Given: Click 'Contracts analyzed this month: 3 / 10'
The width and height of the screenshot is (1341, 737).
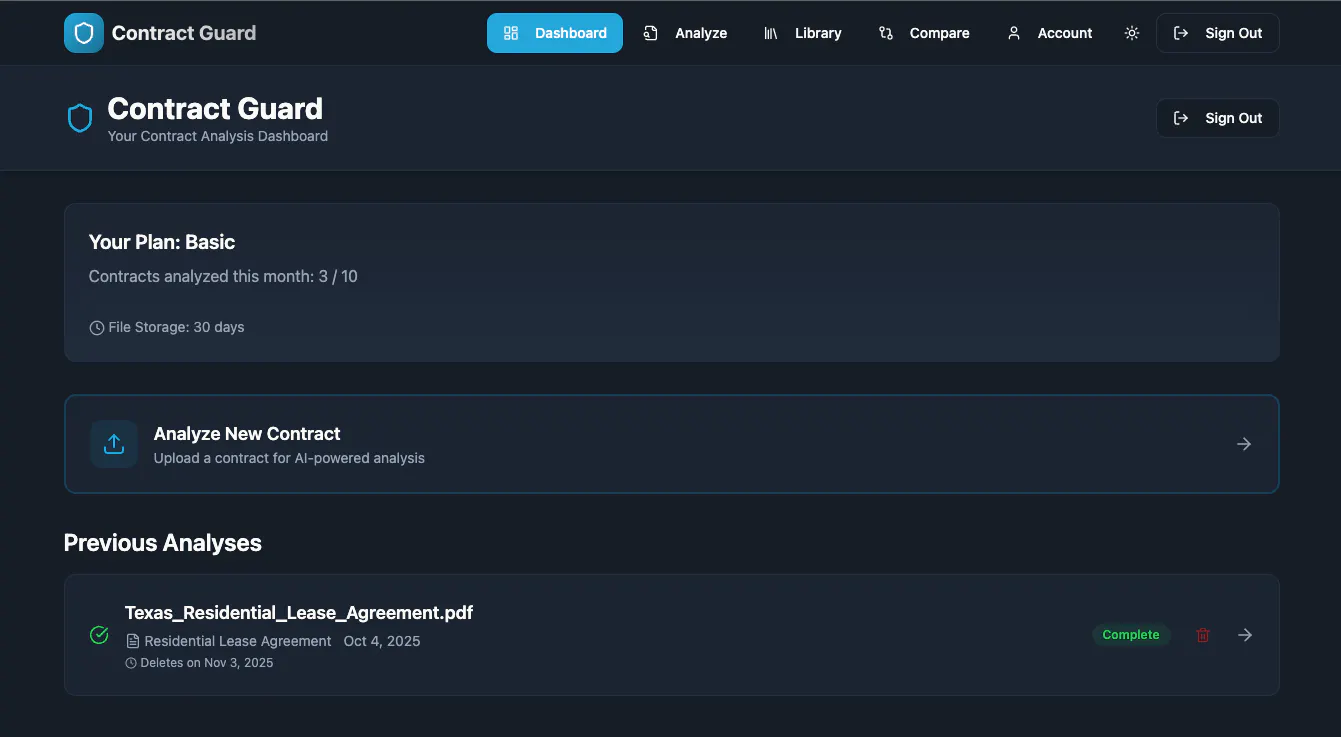Looking at the screenshot, I should click(223, 276).
